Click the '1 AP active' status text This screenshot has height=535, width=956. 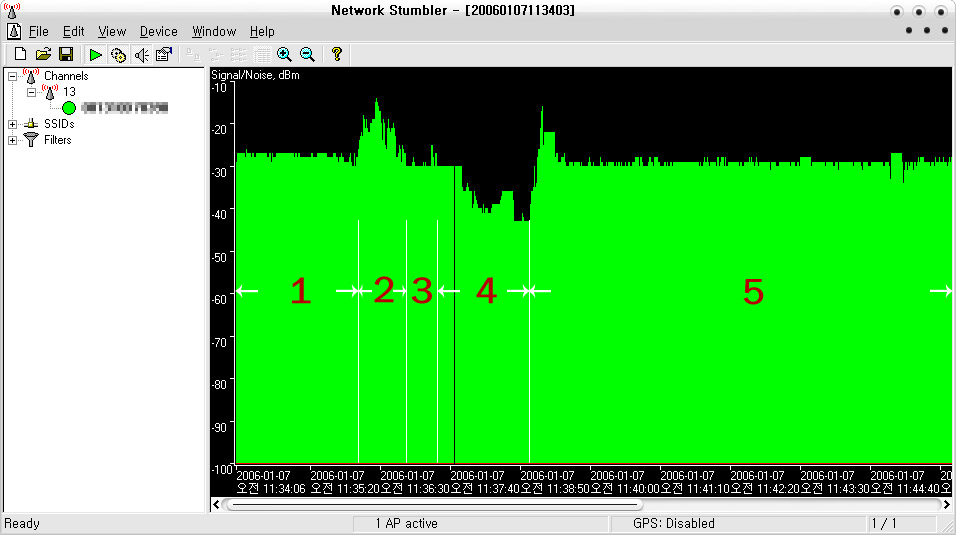coord(406,523)
